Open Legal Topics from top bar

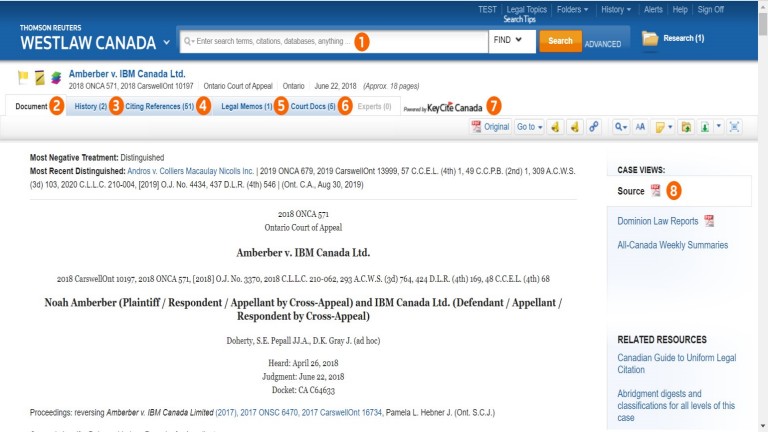coord(527,9)
